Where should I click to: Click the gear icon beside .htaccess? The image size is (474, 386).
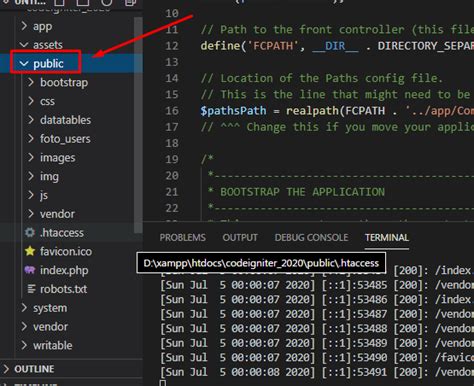tap(30, 232)
